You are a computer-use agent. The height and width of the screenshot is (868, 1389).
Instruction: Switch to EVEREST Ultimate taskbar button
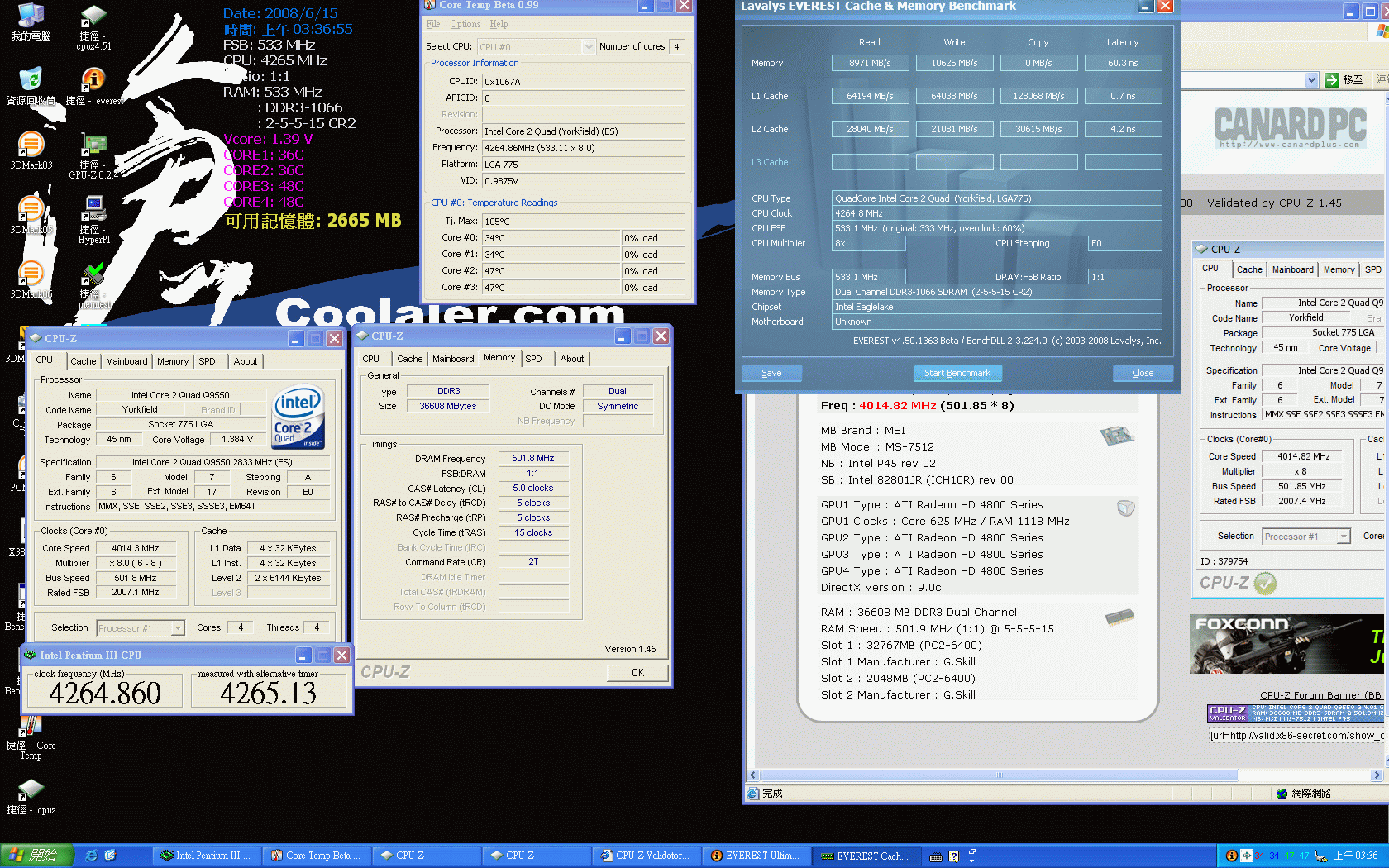(757, 856)
